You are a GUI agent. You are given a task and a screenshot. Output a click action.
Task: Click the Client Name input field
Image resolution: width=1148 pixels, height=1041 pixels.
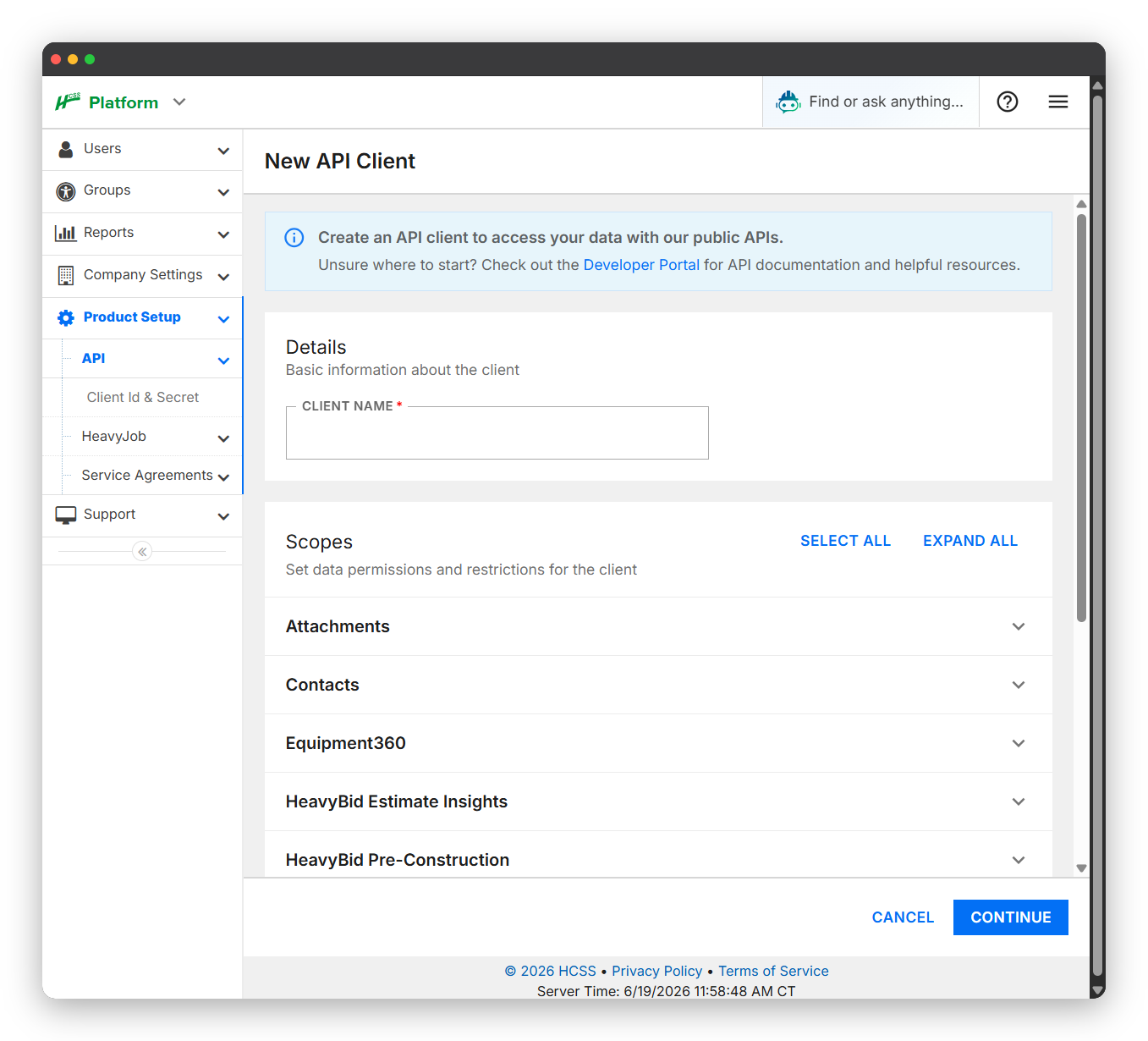497,433
